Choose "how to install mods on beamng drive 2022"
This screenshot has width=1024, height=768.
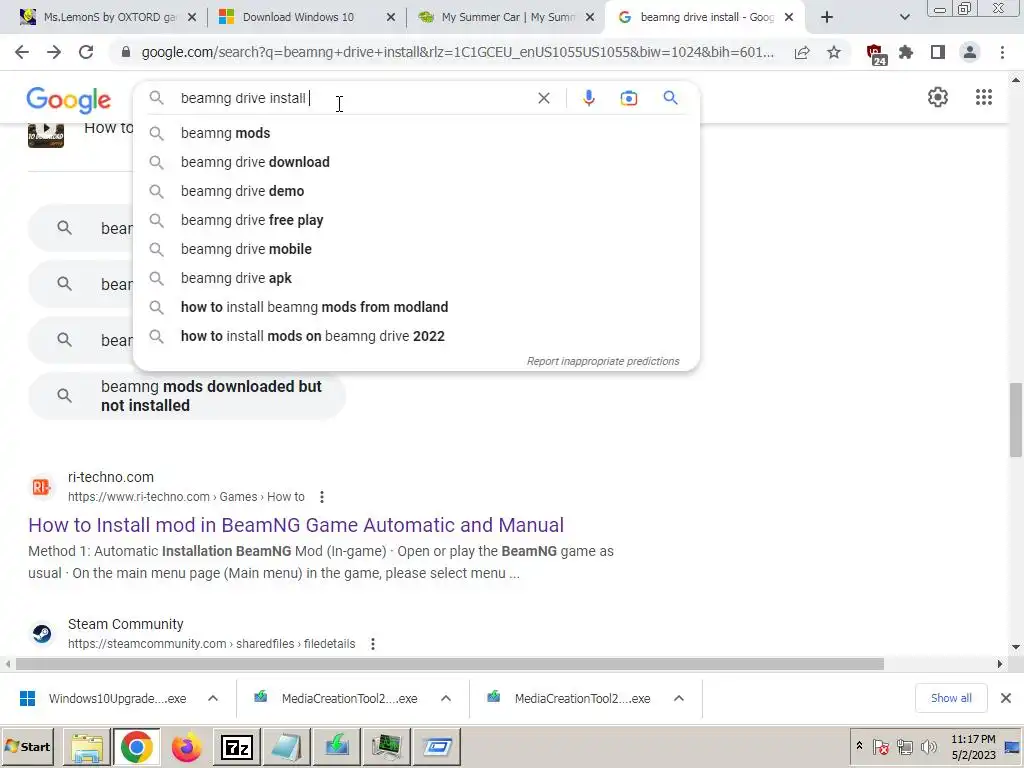pos(416,336)
